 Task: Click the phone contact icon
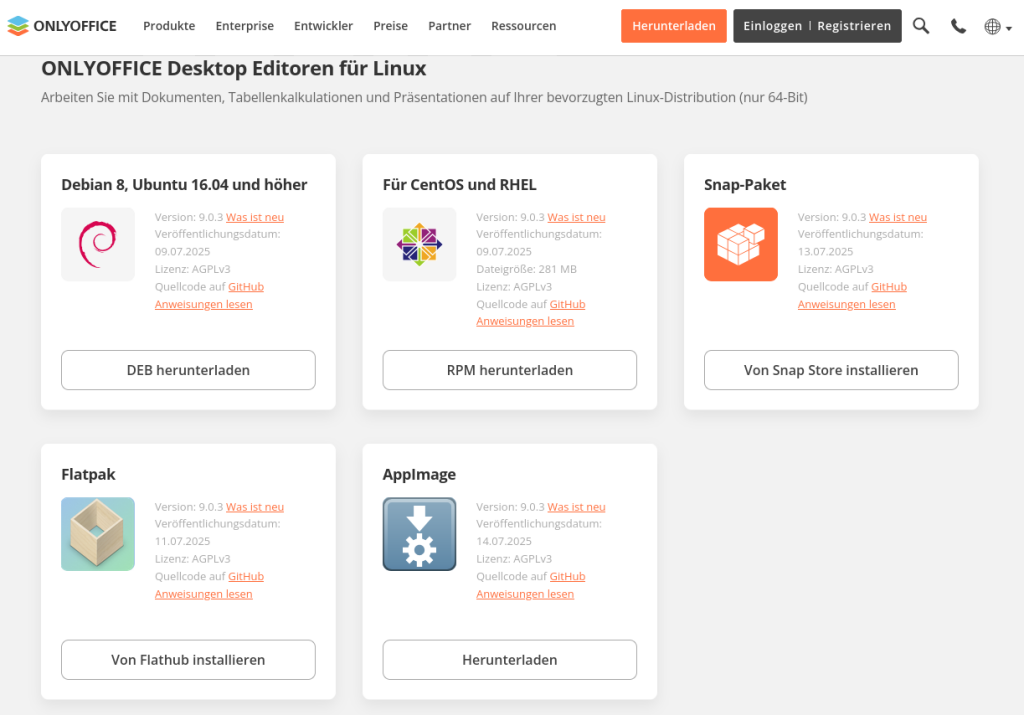958,26
